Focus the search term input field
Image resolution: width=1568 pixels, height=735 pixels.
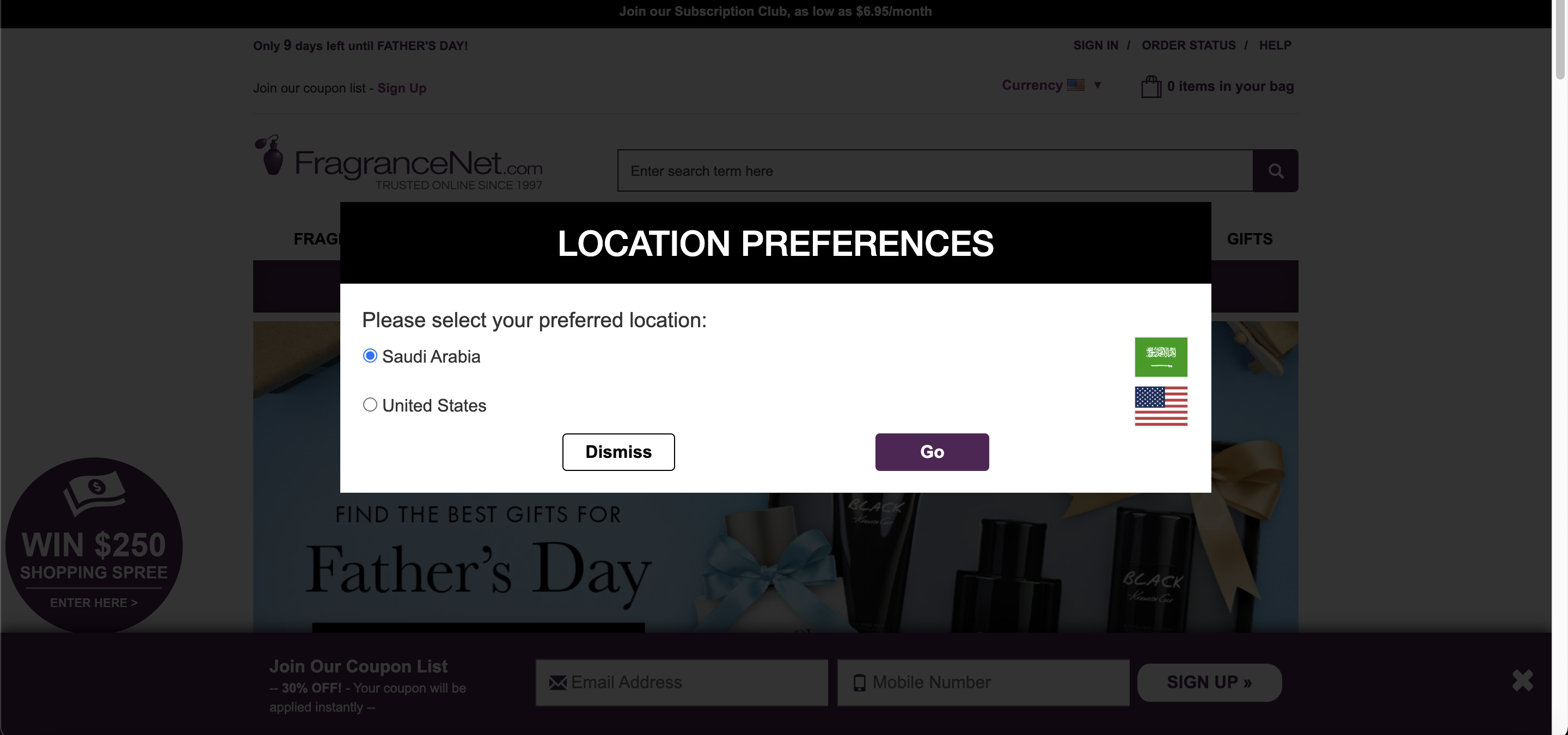(935, 171)
